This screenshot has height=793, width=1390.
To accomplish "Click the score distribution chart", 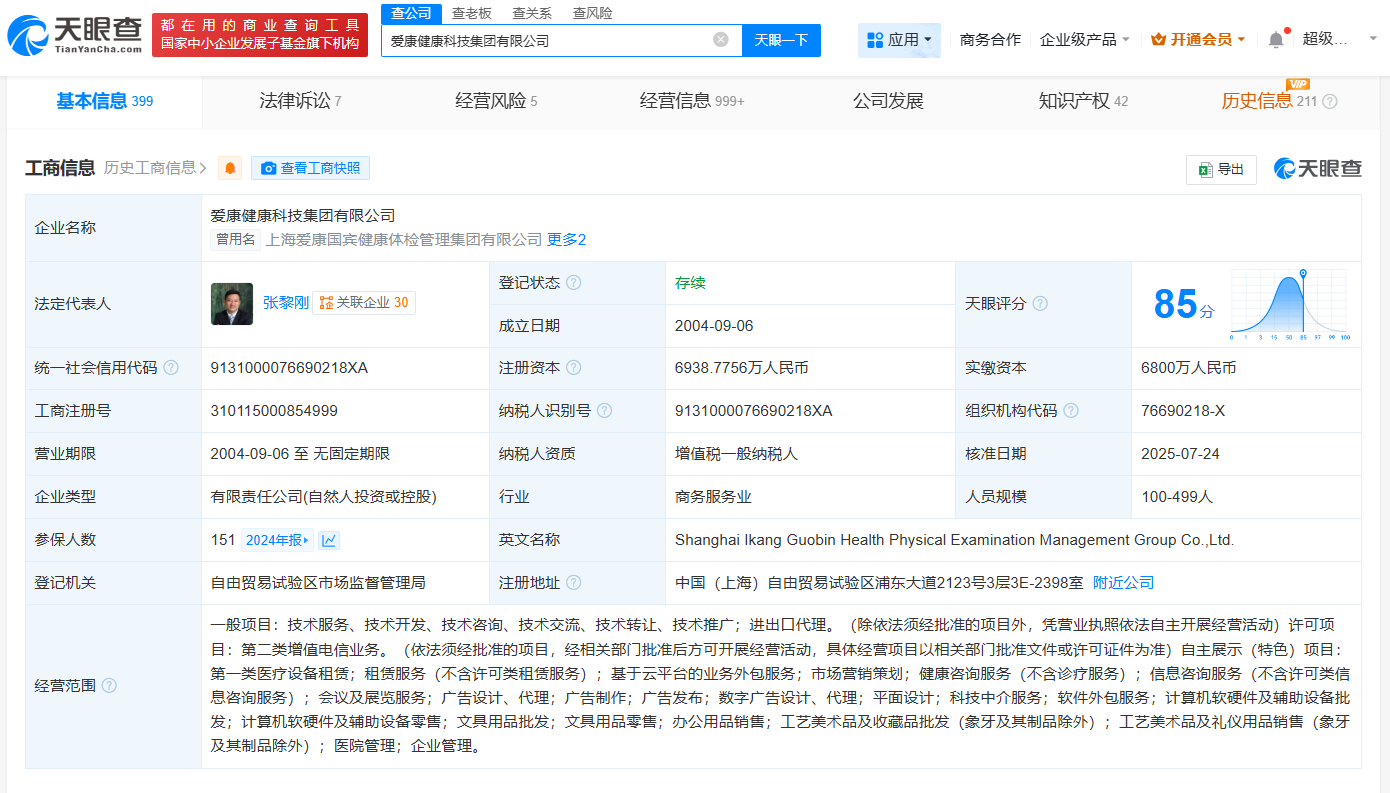I will (1291, 306).
